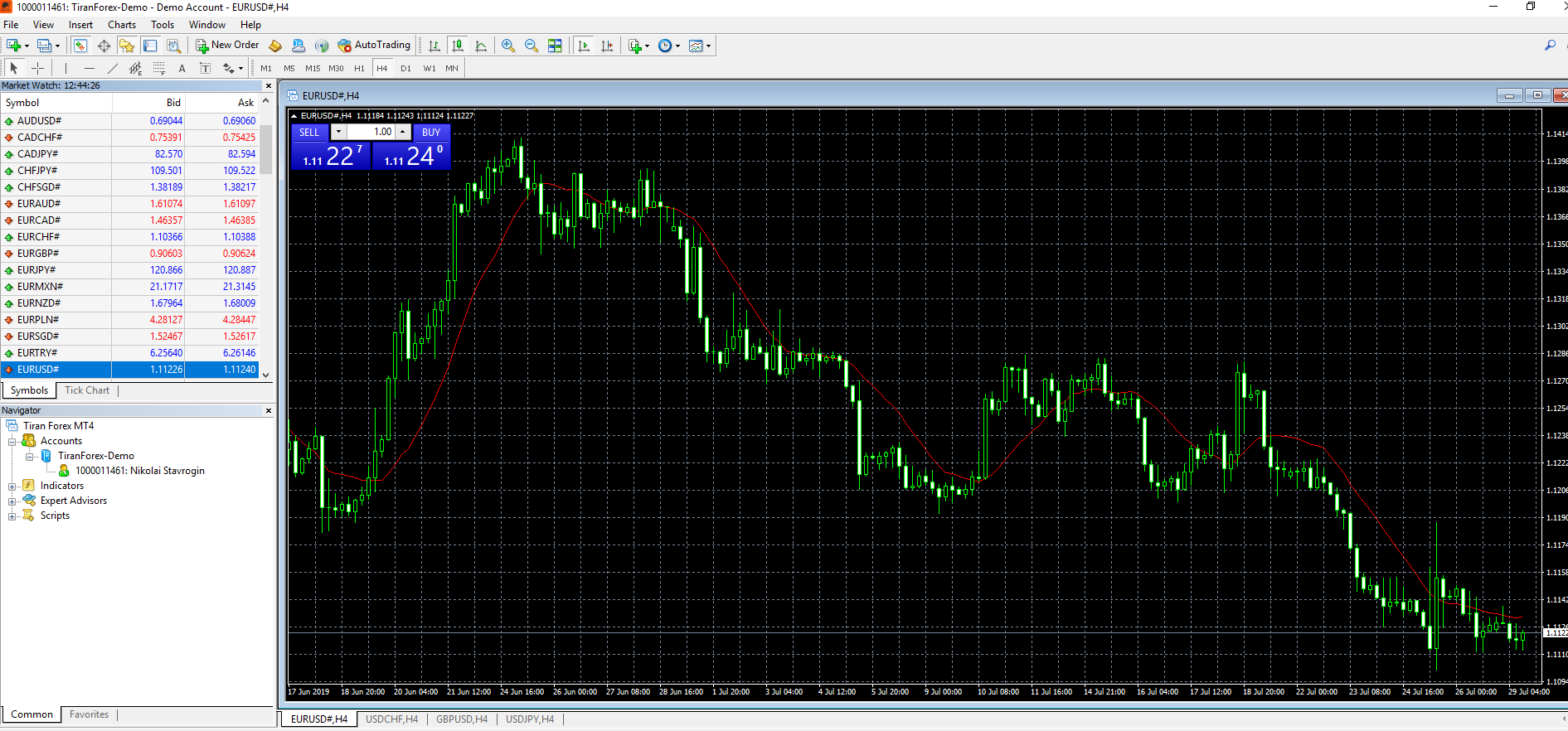1568x731 pixels.
Task: Select the Text Label tool
Action: point(206,68)
